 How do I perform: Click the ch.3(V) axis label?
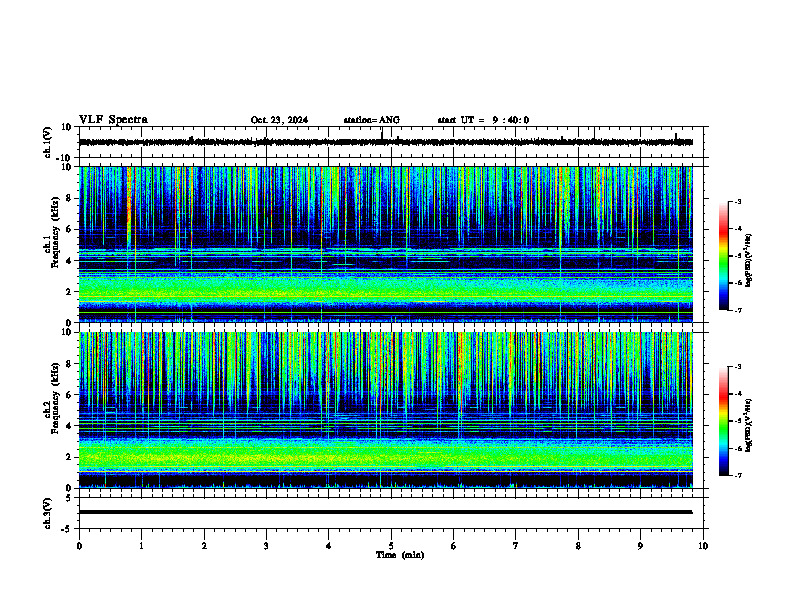(x=48, y=513)
